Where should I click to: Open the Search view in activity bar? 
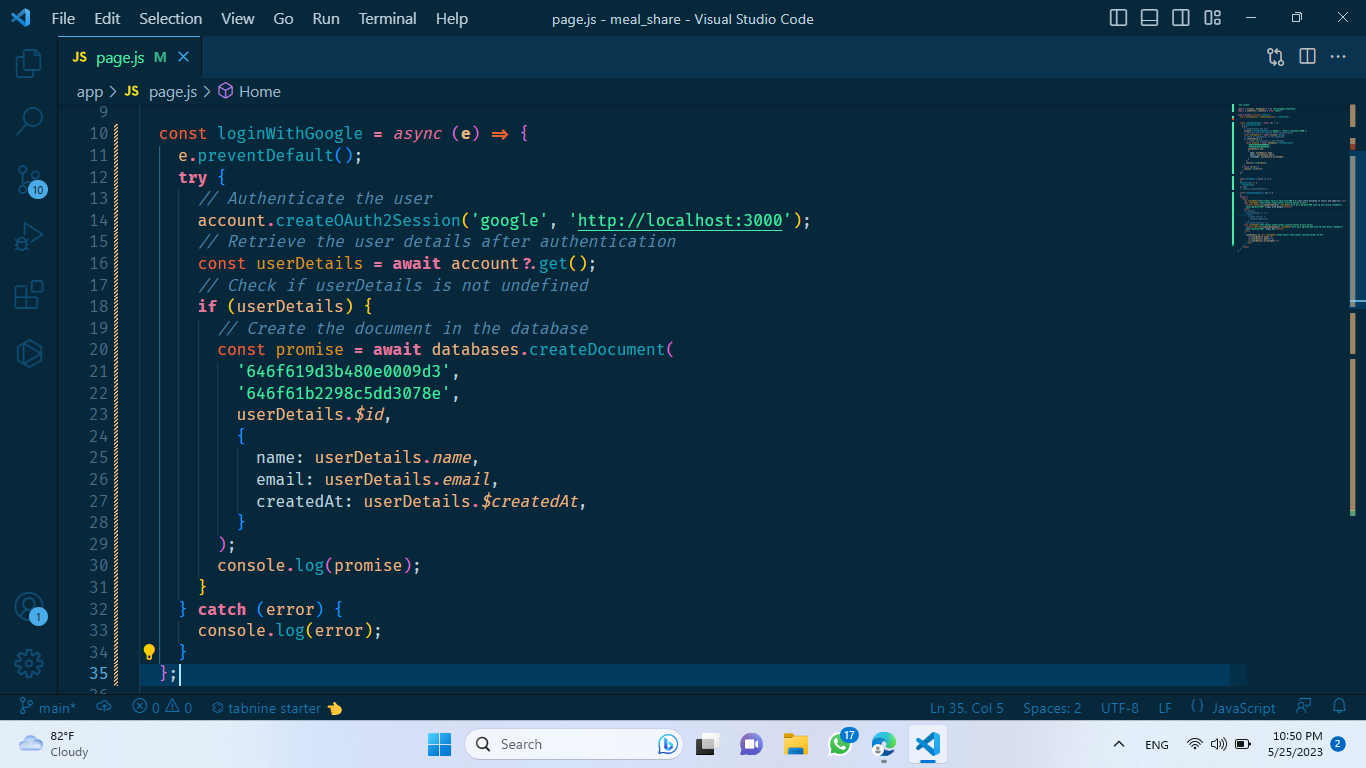29,122
